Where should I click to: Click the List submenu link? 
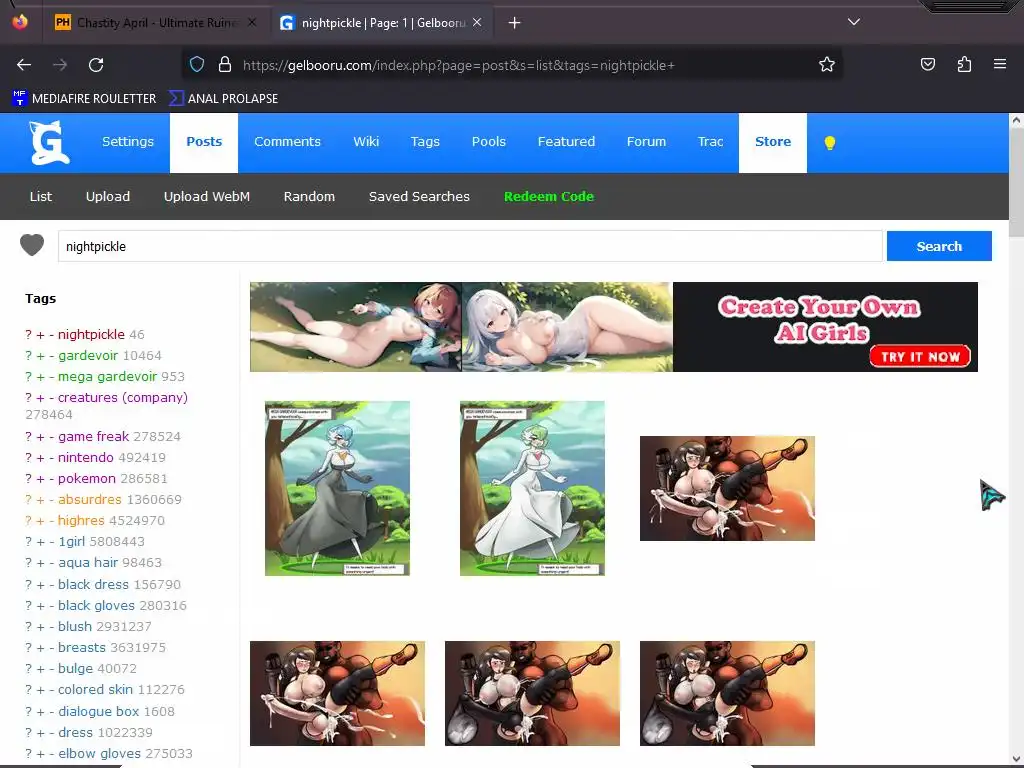40,197
